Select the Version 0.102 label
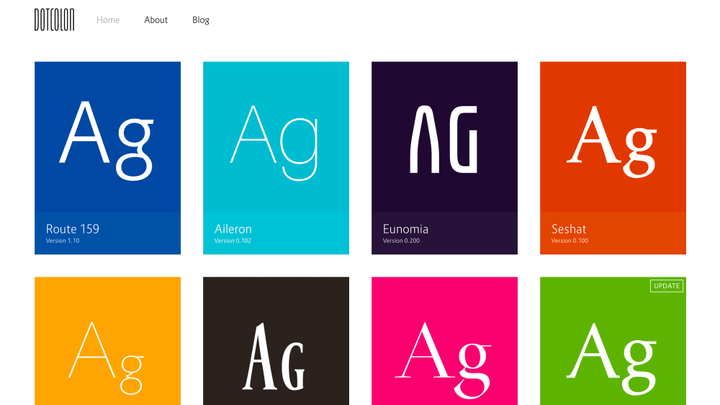The height and width of the screenshot is (405, 720). tap(232, 241)
